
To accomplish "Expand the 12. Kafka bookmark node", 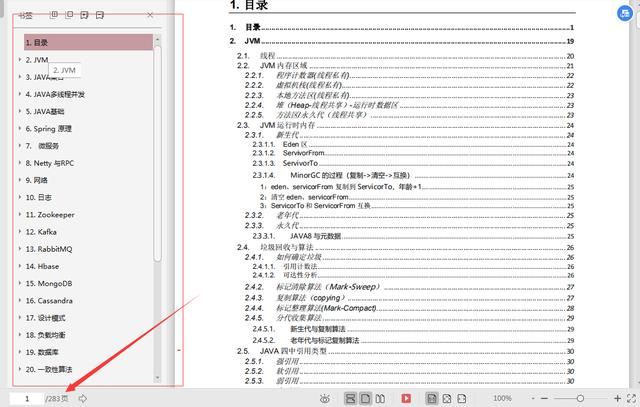I will click(x=20, y=232).
